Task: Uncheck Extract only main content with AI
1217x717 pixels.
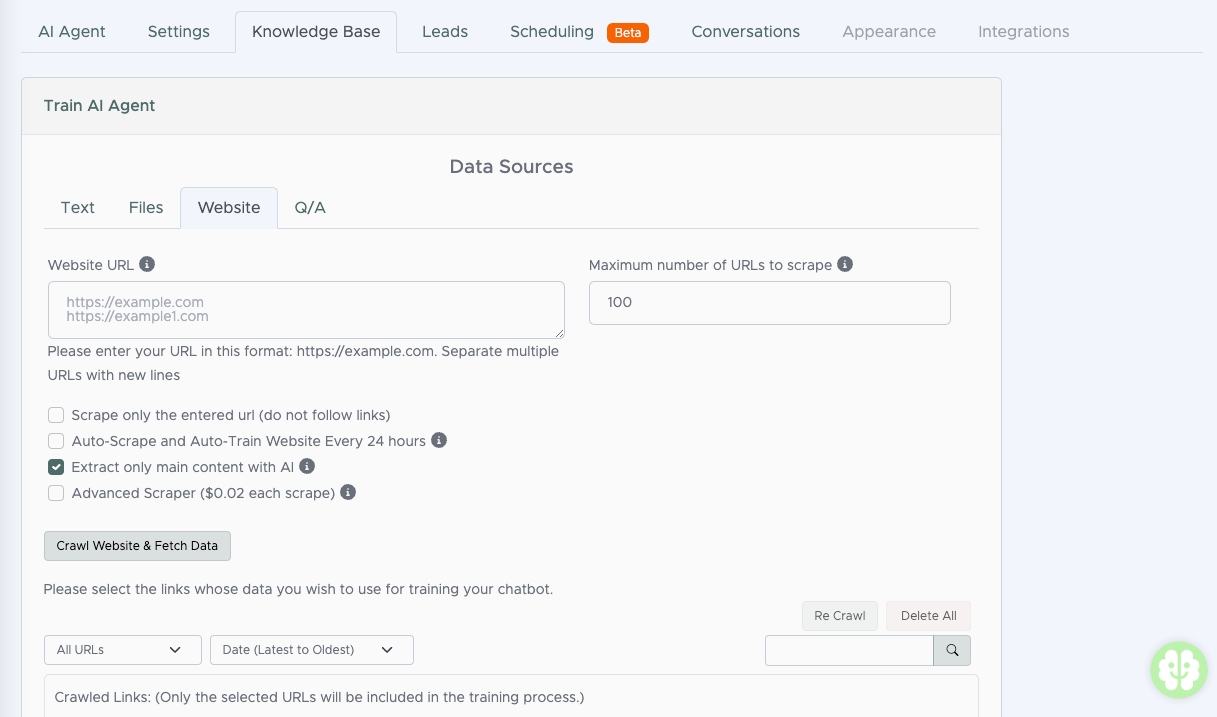Action: pyautogui.click(x=56, y=467)
